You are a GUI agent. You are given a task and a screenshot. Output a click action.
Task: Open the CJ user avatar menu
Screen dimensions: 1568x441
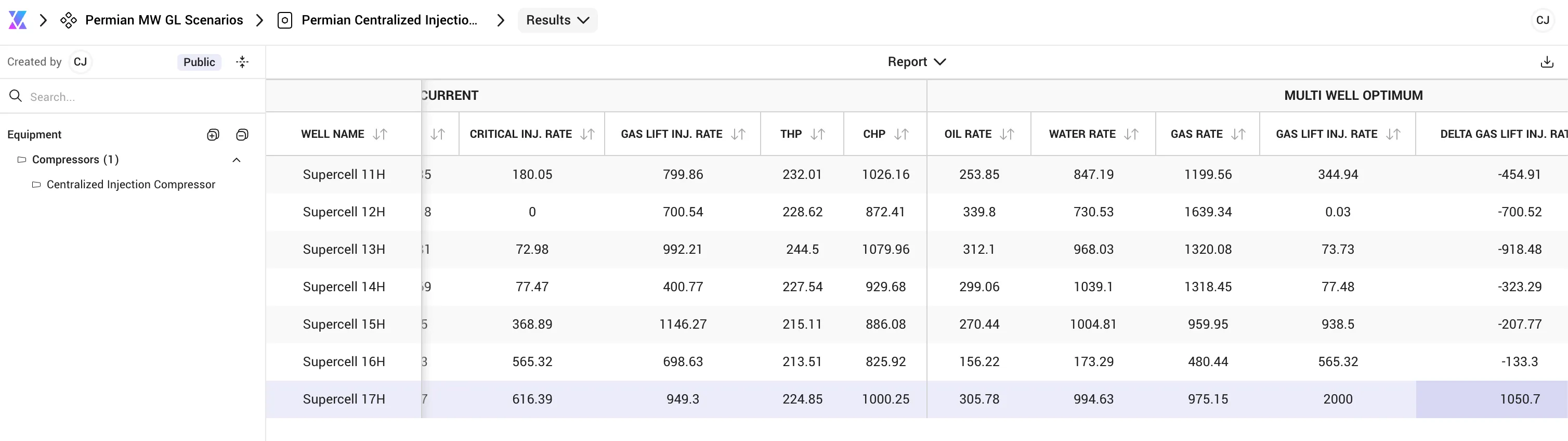click(1543, 20)
